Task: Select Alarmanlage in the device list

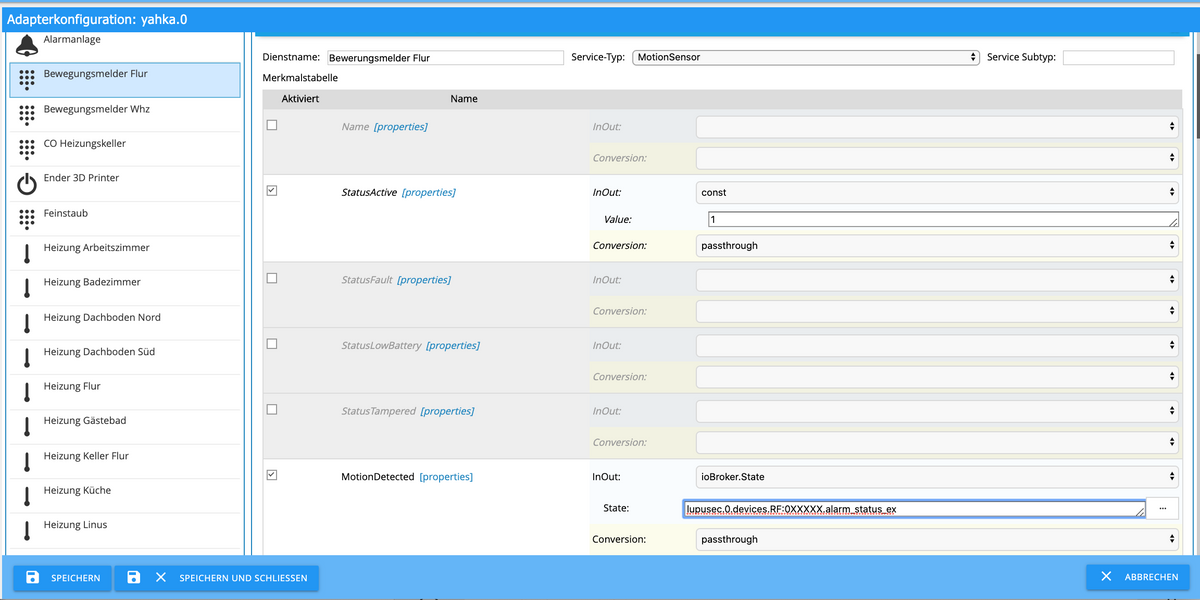Action: pos(125,44)
